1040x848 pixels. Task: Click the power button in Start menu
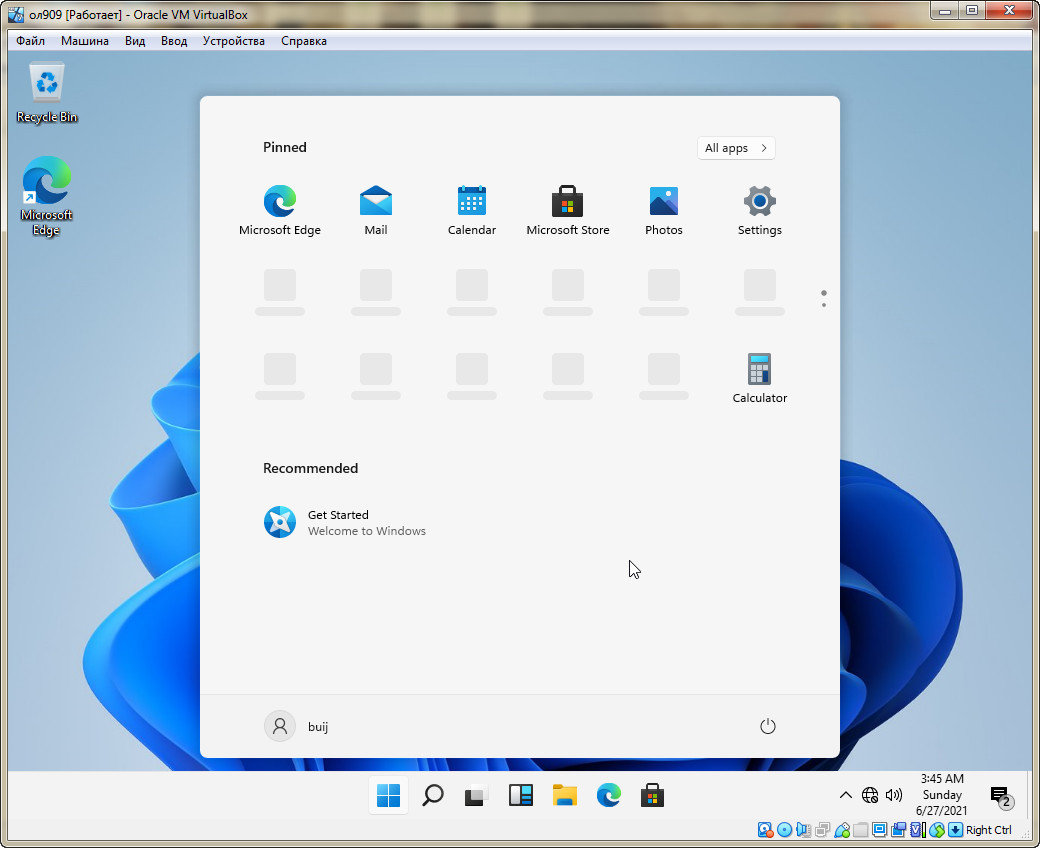pos(768,726)
